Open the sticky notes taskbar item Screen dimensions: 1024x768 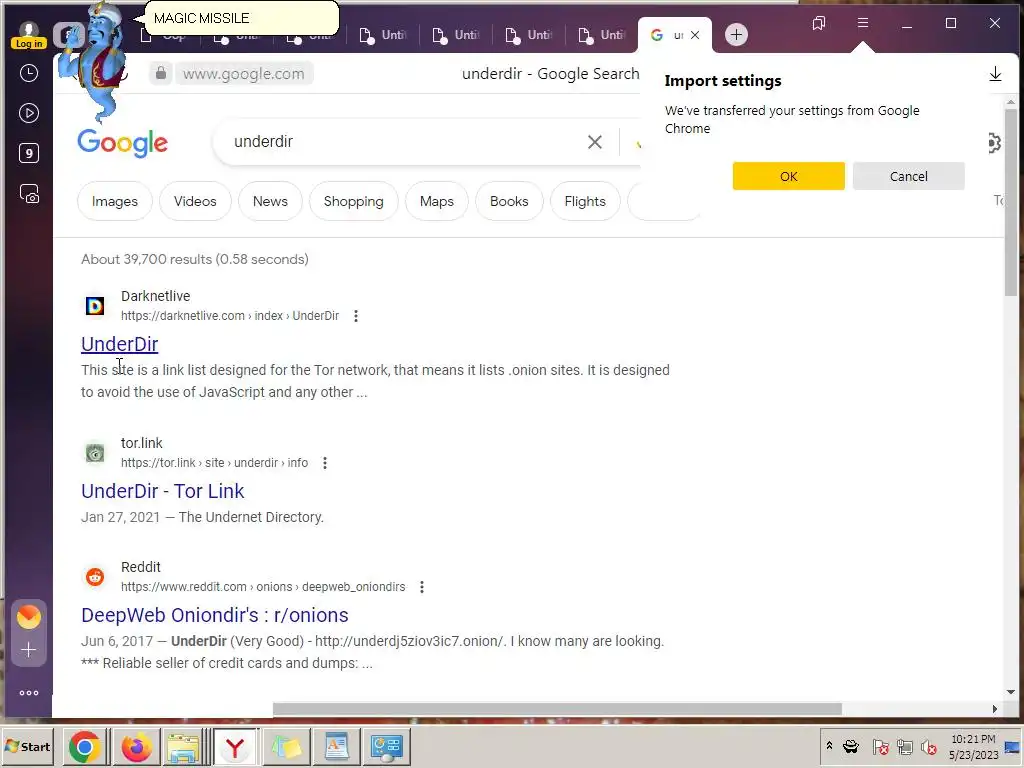point(287,748)
